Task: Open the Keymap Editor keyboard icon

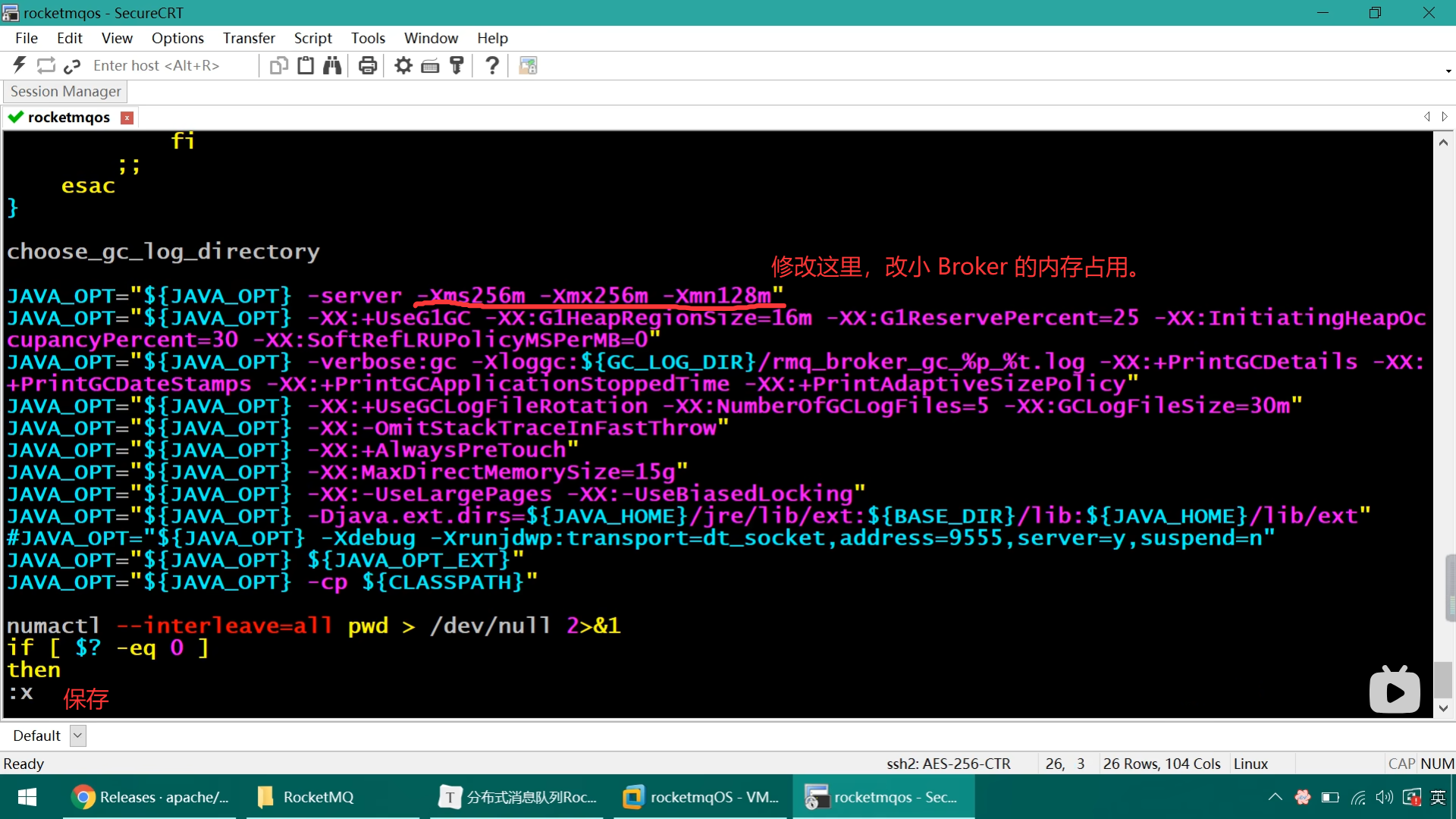Action: (430, 65)
